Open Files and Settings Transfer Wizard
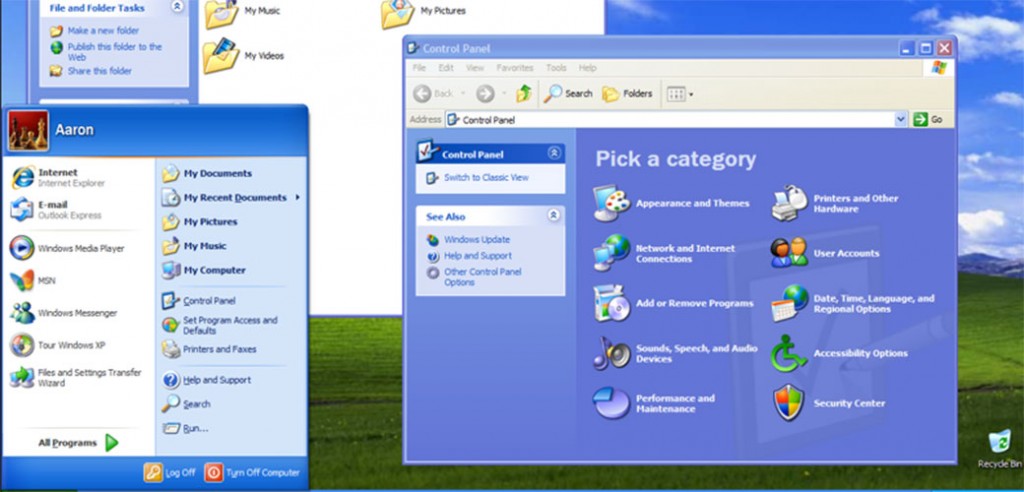1024x492 pixels. point(76,378)
